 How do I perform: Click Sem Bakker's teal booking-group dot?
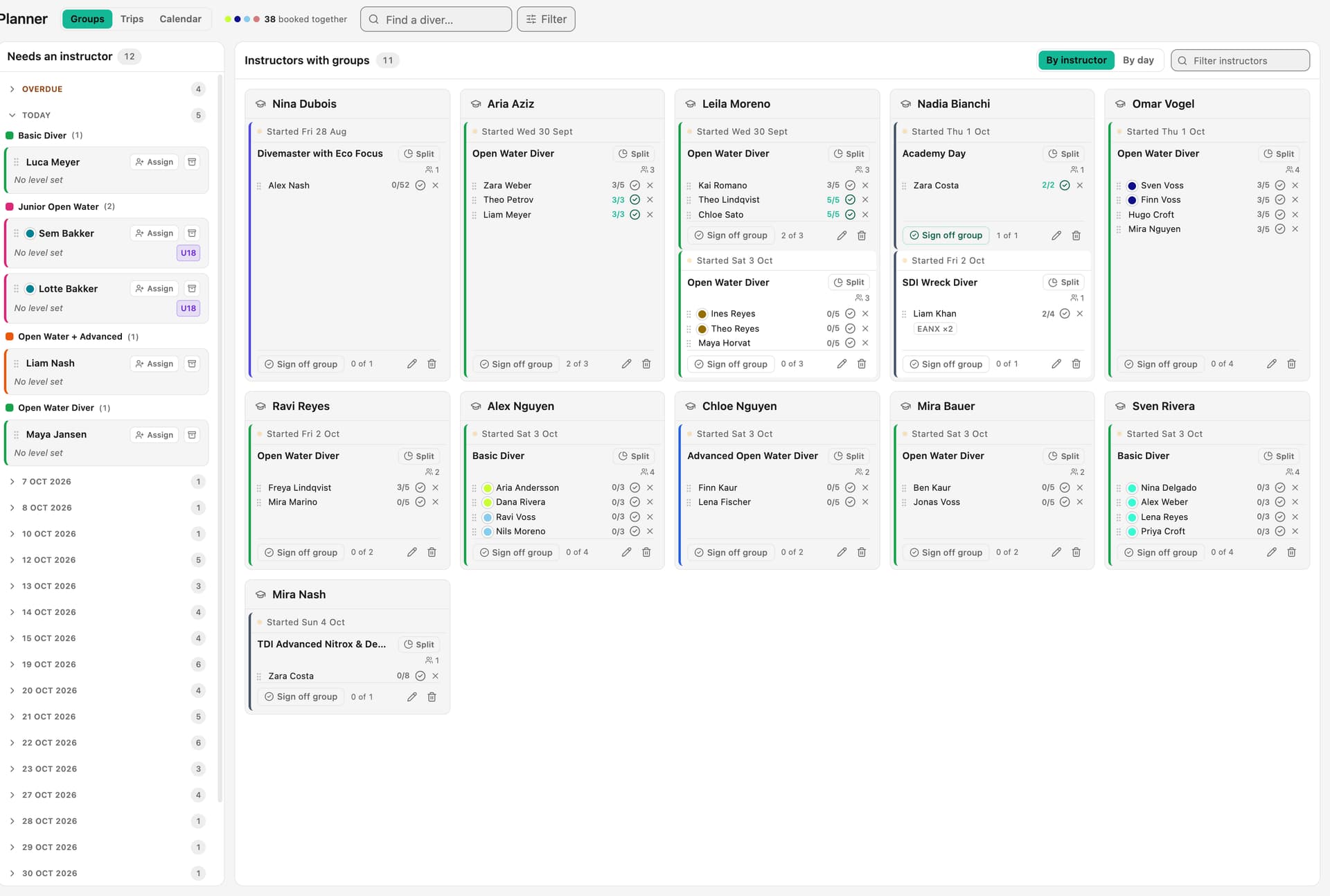tap(30, 234)
